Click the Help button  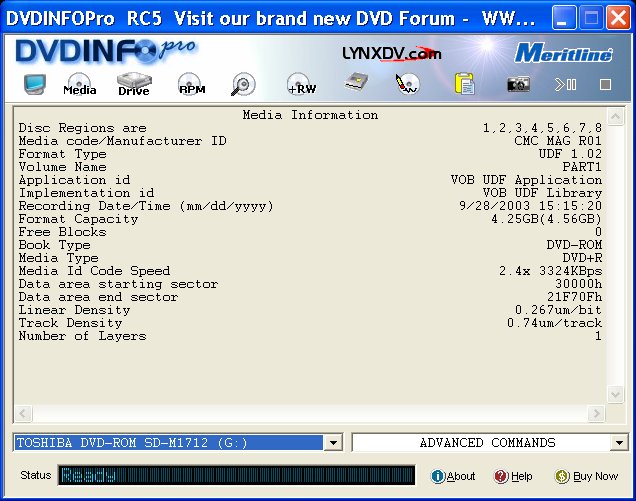coord(513,476)
